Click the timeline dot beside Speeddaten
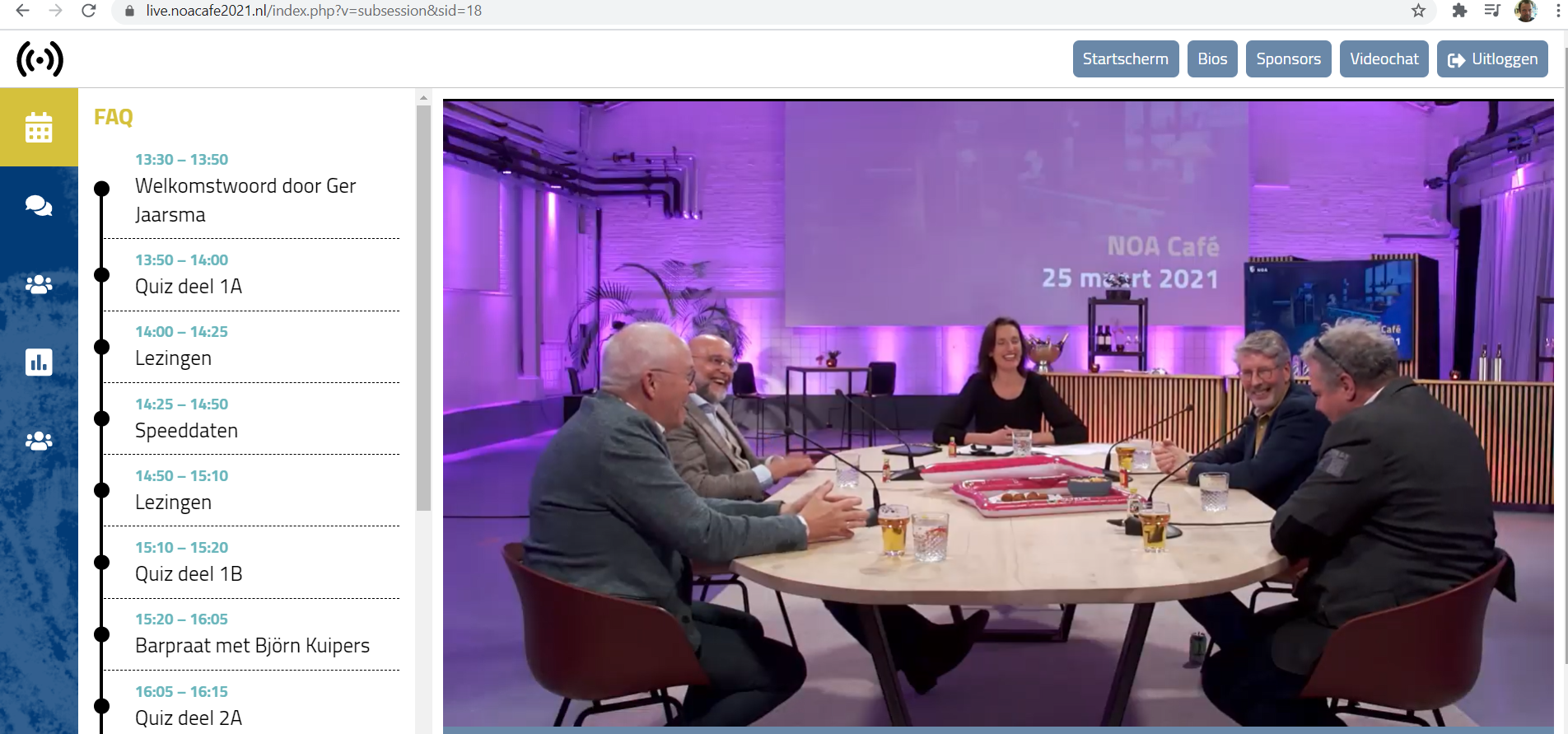 pos(102,418)
